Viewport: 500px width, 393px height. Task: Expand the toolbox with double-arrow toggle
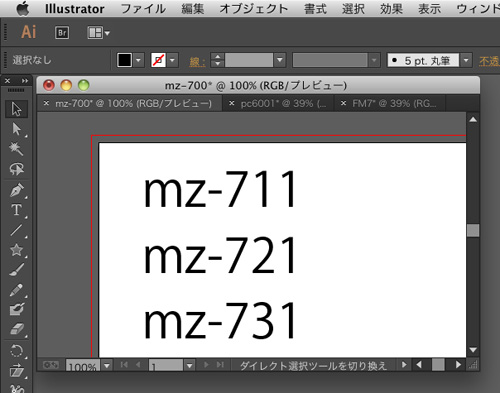click(x=25, y=81)
